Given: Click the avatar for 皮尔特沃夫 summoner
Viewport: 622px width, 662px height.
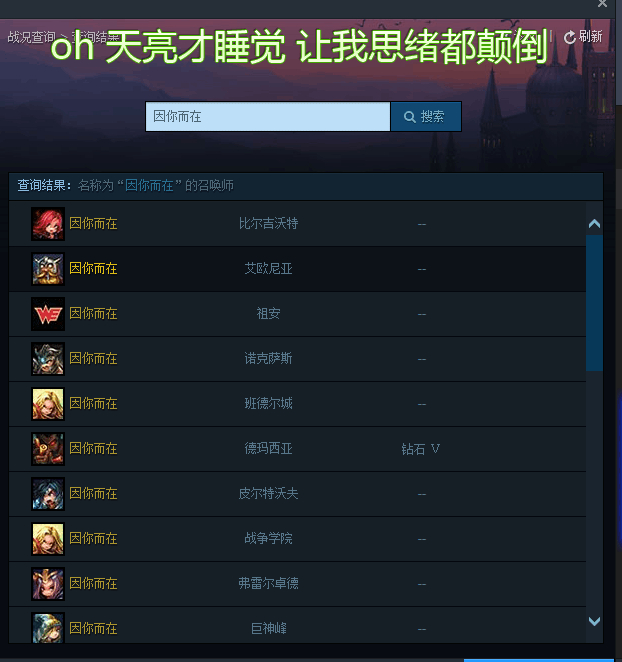Looking at the screenshot, I should [48, 494].
